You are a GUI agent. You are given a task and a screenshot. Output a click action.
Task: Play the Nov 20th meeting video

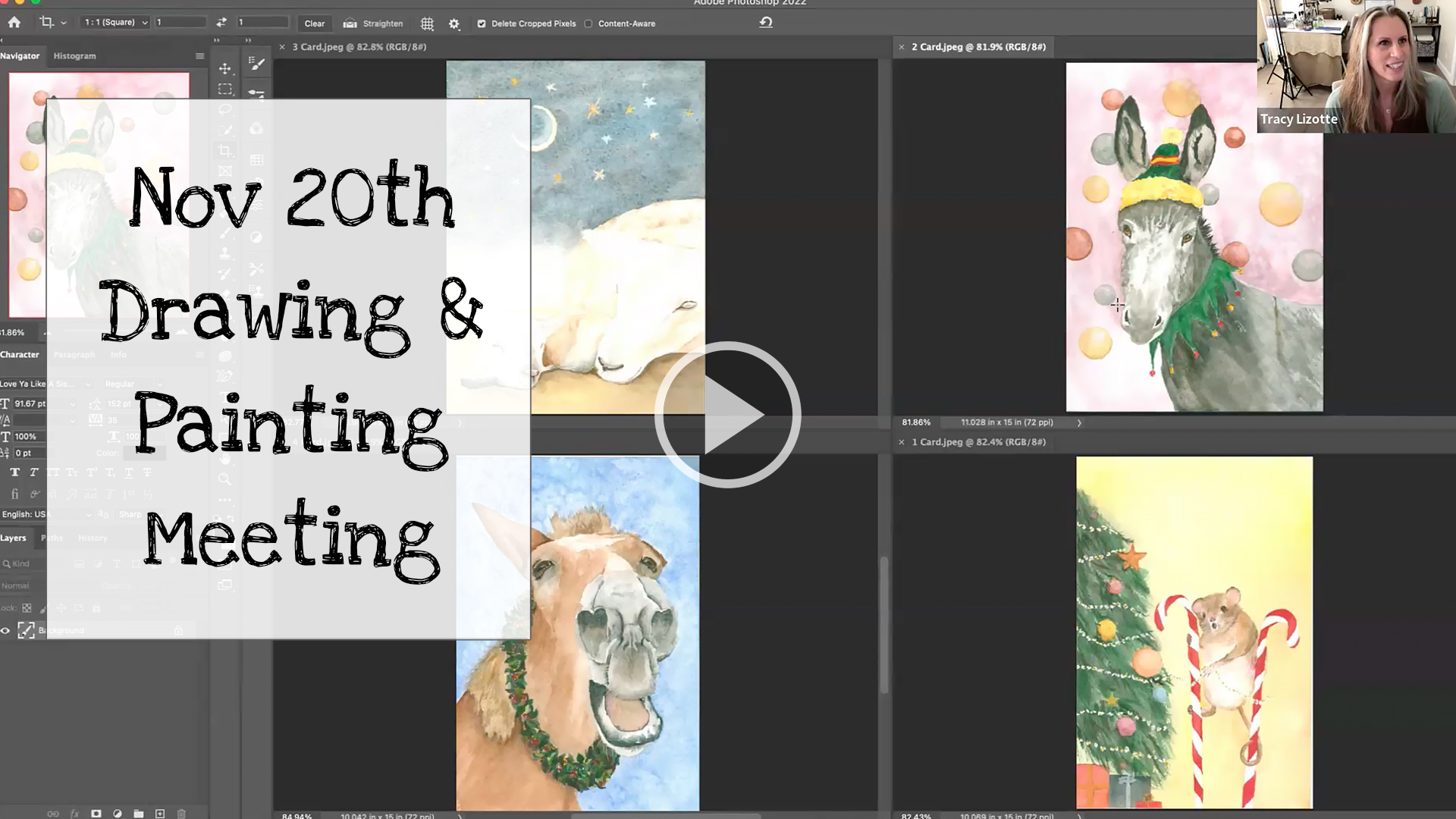[x=727, y=415]
